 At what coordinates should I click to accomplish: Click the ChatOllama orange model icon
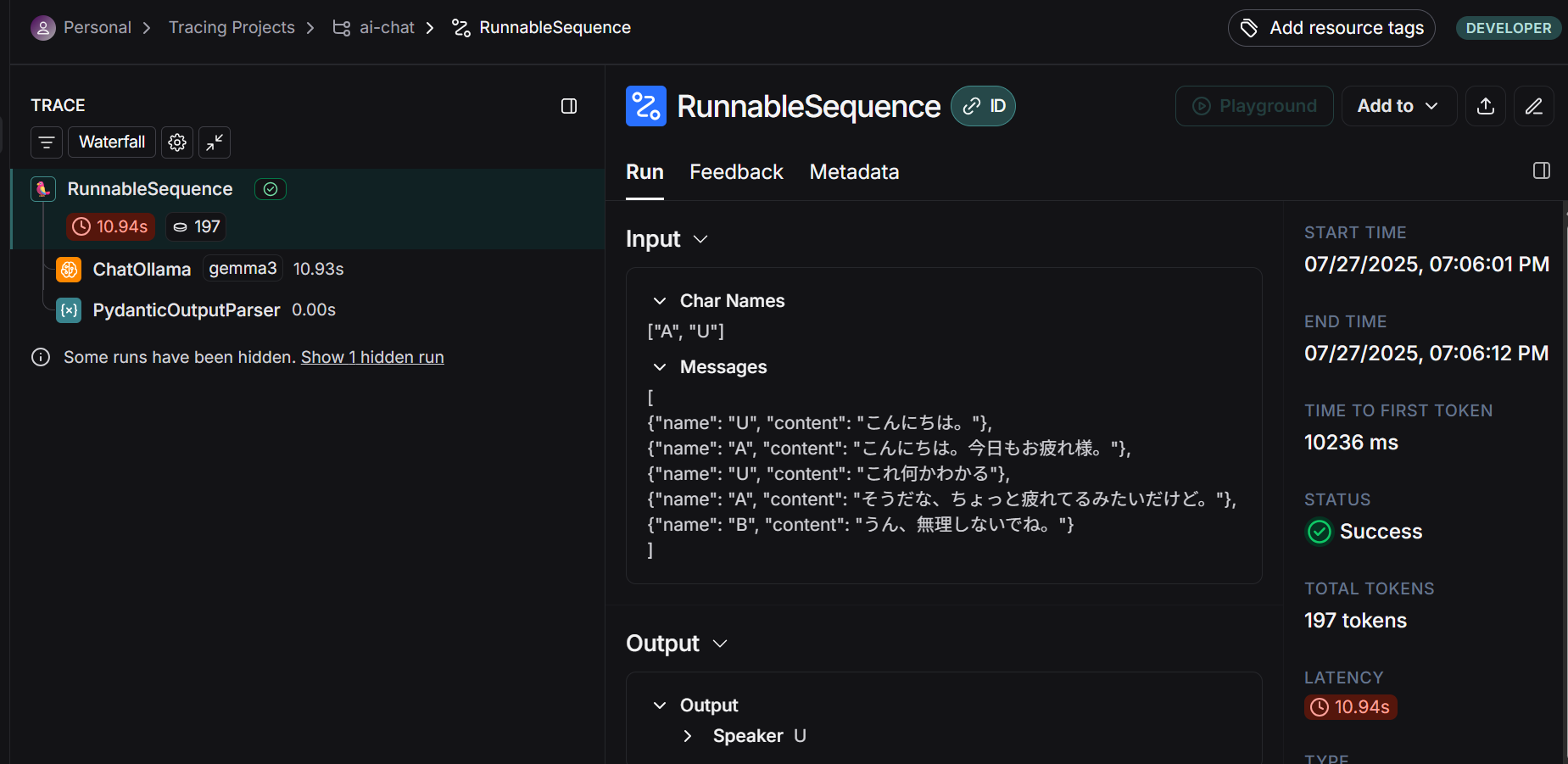(x=69, y=270)
